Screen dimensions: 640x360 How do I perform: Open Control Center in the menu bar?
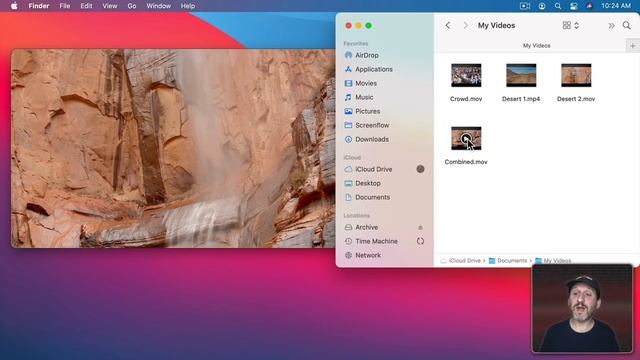573,6
